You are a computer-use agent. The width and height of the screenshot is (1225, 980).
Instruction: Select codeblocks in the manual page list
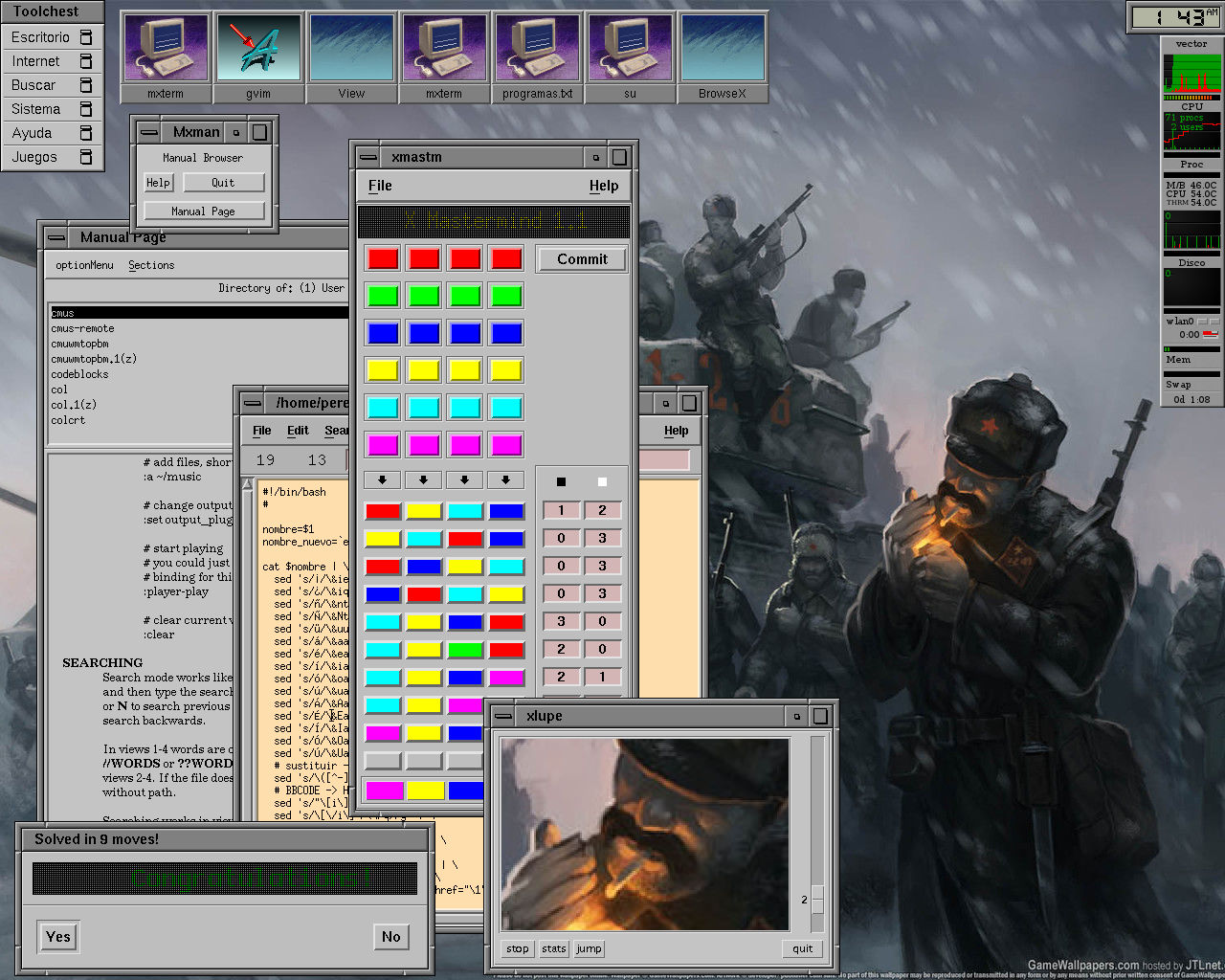(79, 374)
